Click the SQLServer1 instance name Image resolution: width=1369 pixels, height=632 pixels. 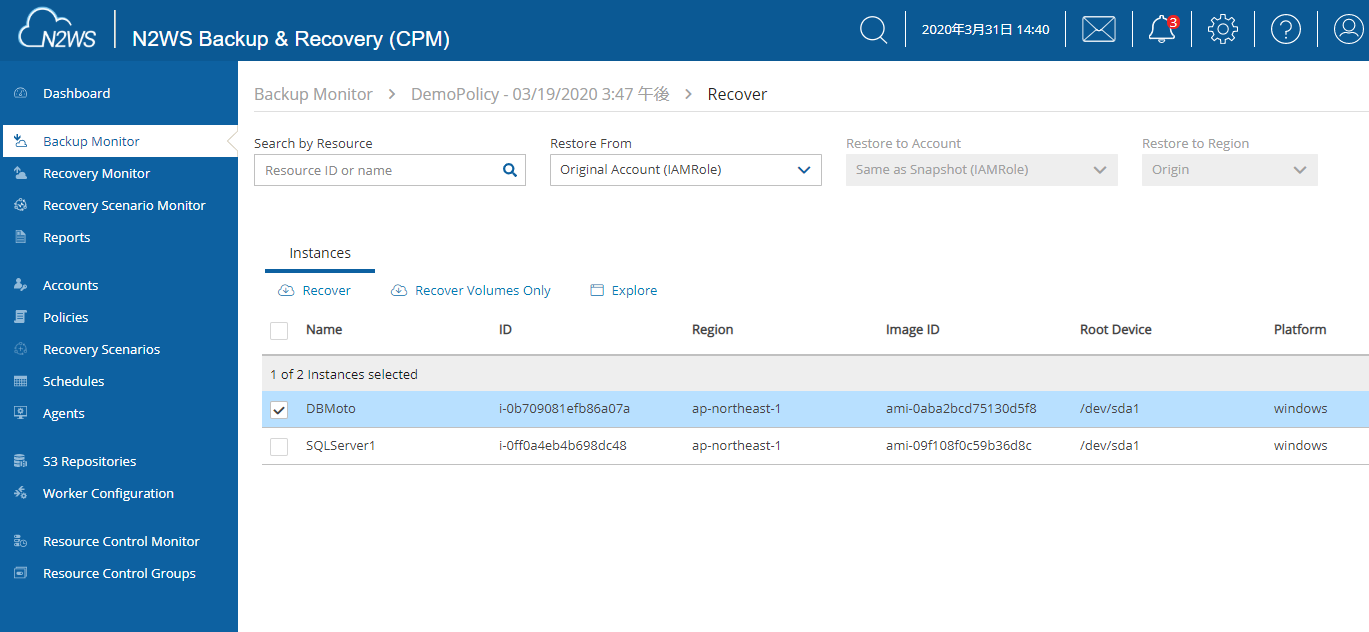coord(340,445)
